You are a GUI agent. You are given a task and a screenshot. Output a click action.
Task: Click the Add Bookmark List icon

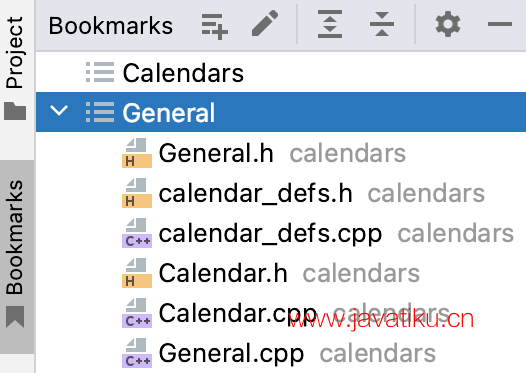pyautogui.click(x=215, y=26)
